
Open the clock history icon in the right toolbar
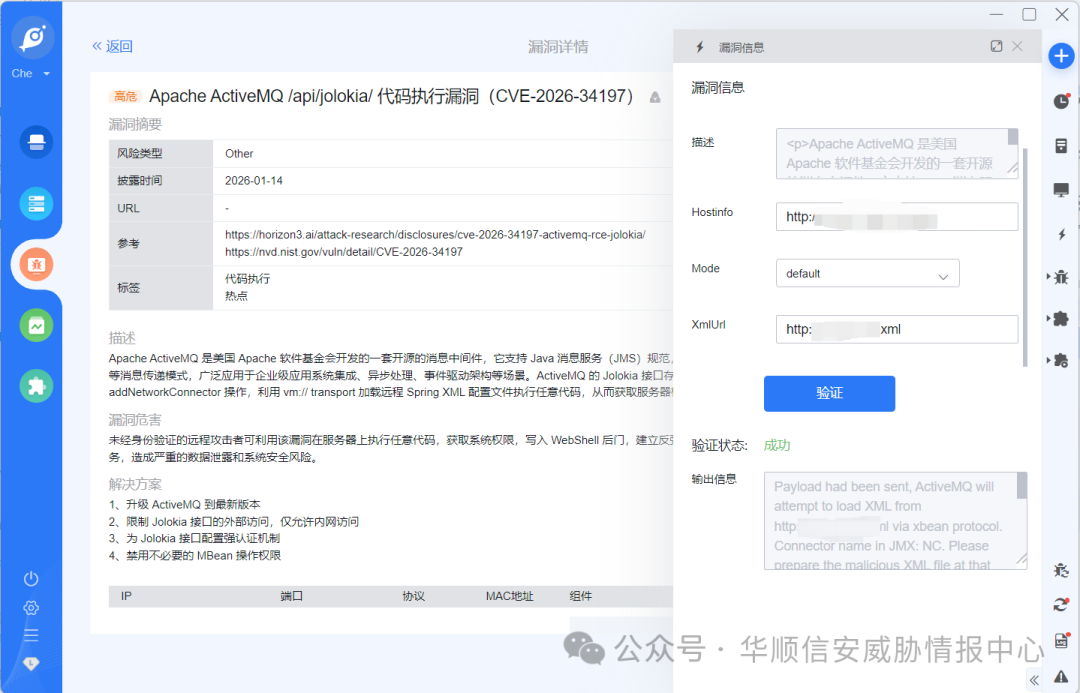[1061, 101]
